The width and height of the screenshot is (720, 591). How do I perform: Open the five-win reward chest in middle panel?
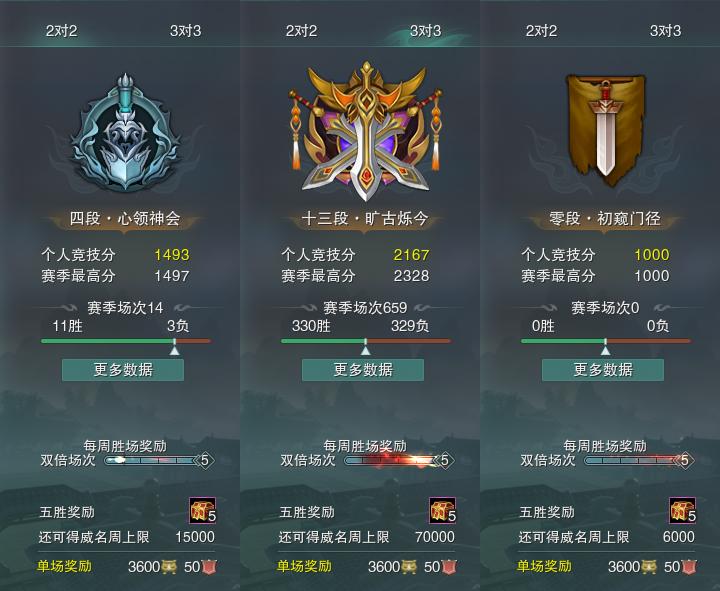pos(443,511)
